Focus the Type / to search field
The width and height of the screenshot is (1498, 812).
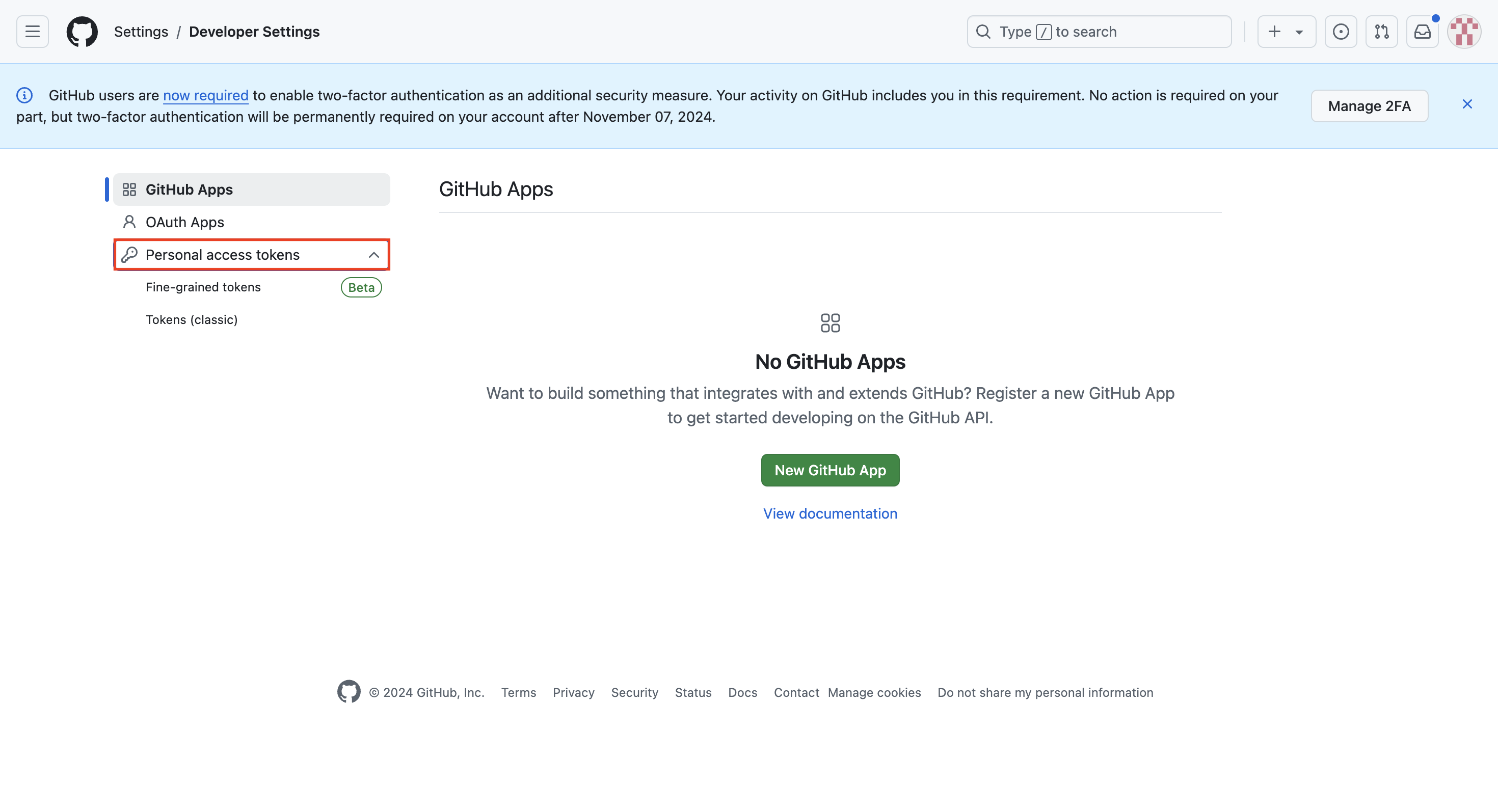point(1099,32)
